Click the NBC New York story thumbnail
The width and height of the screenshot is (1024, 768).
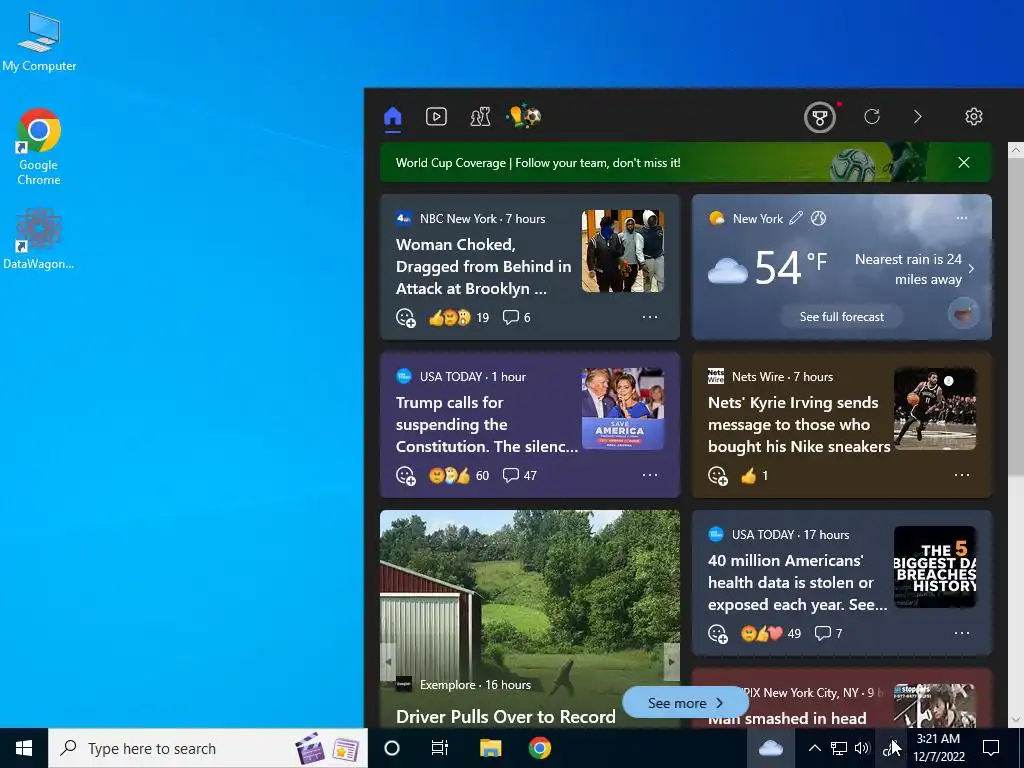(x=623, y=251)
